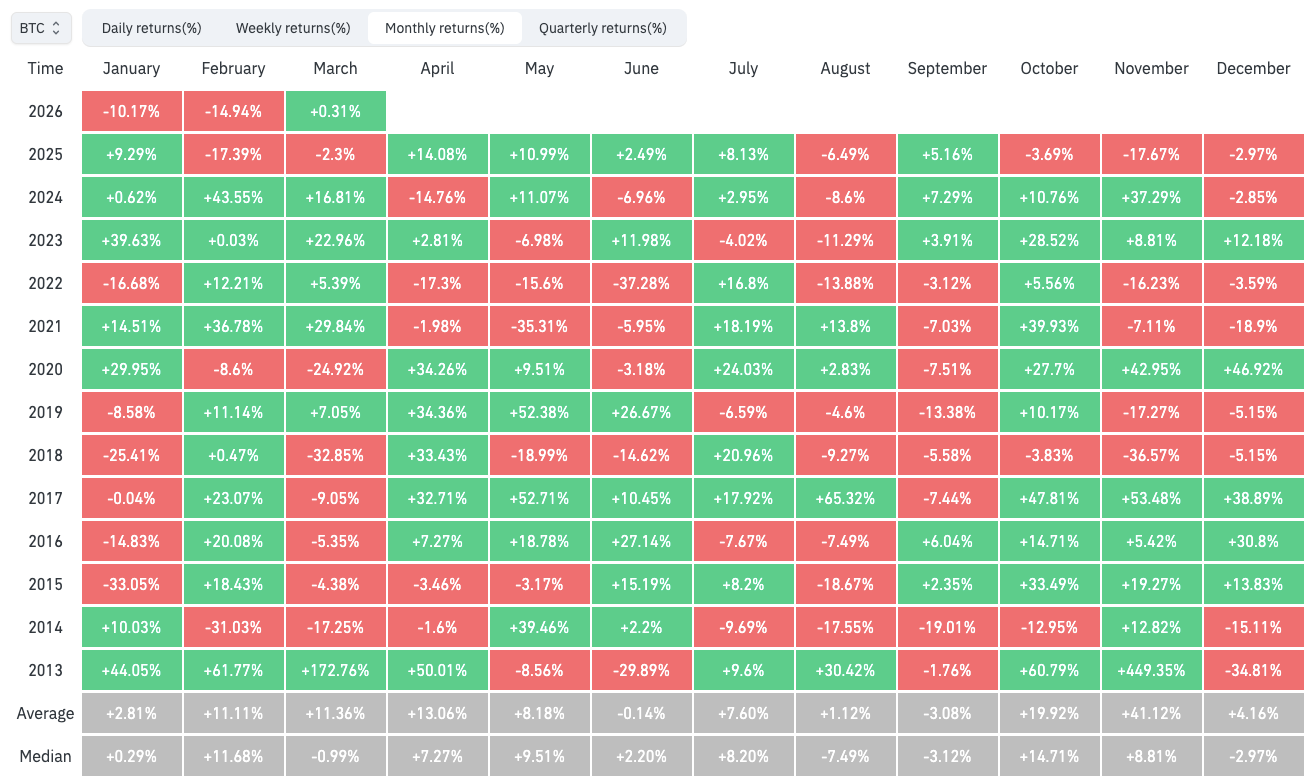Switch to Weekly returns(%) tab

coord(293,28)
